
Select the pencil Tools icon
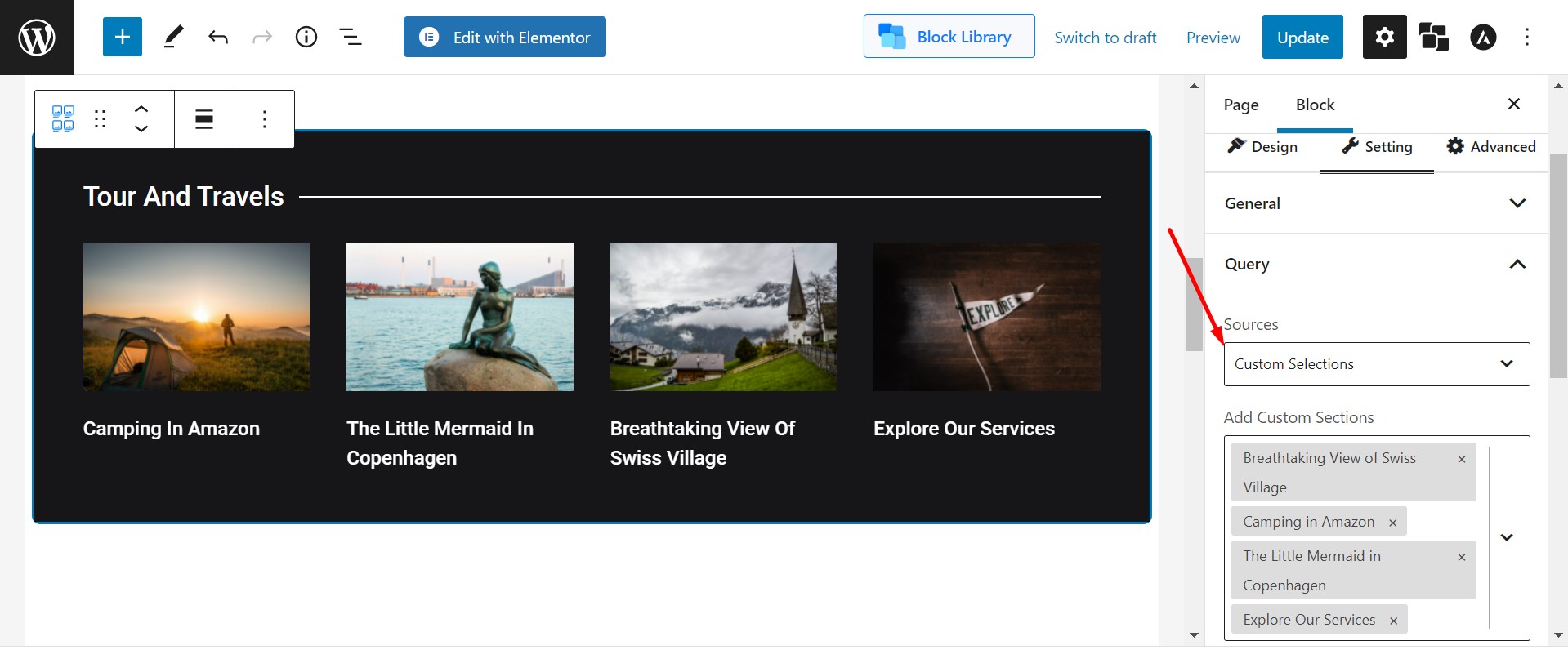coord(173,38)
